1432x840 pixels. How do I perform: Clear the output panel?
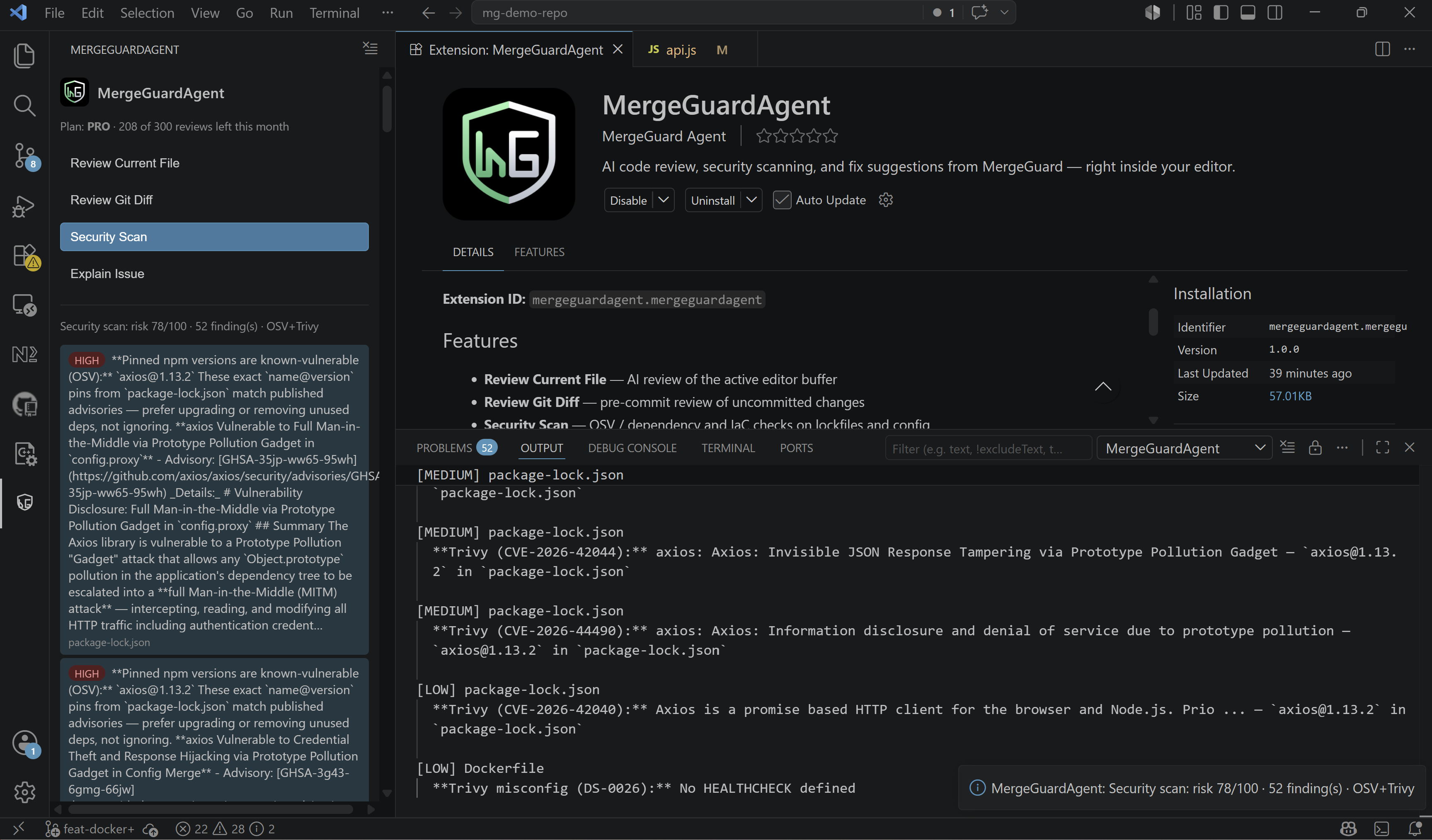1288,448
